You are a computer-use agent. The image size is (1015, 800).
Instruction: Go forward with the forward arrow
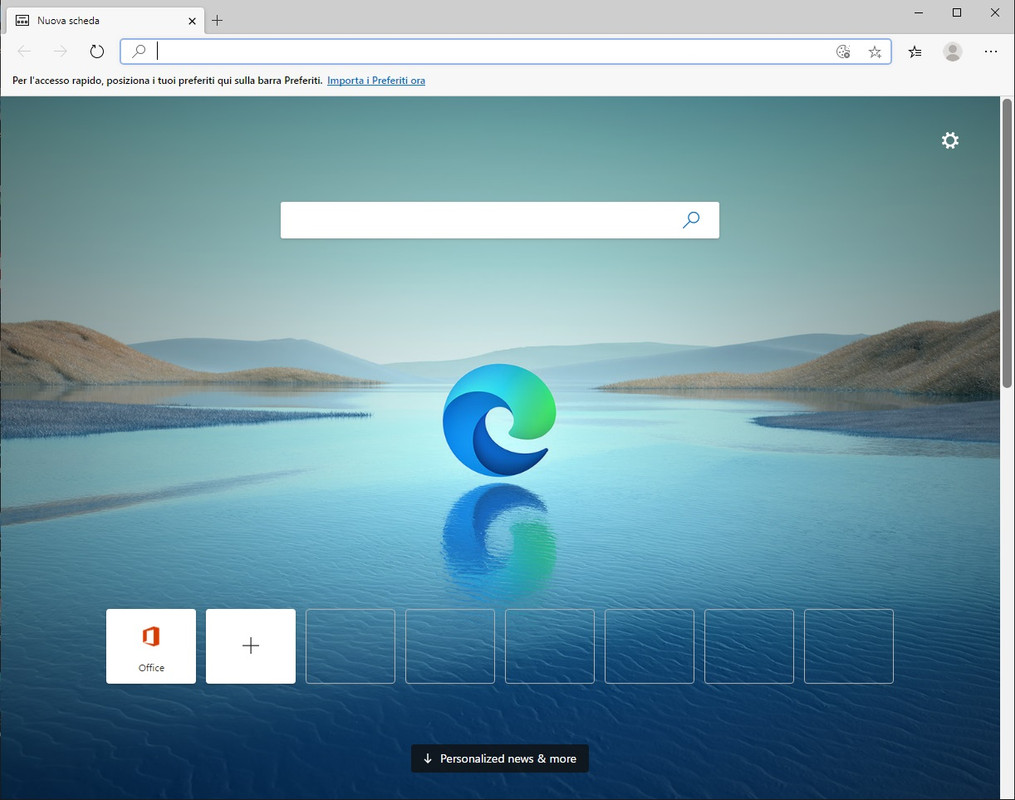pos(60,51)
